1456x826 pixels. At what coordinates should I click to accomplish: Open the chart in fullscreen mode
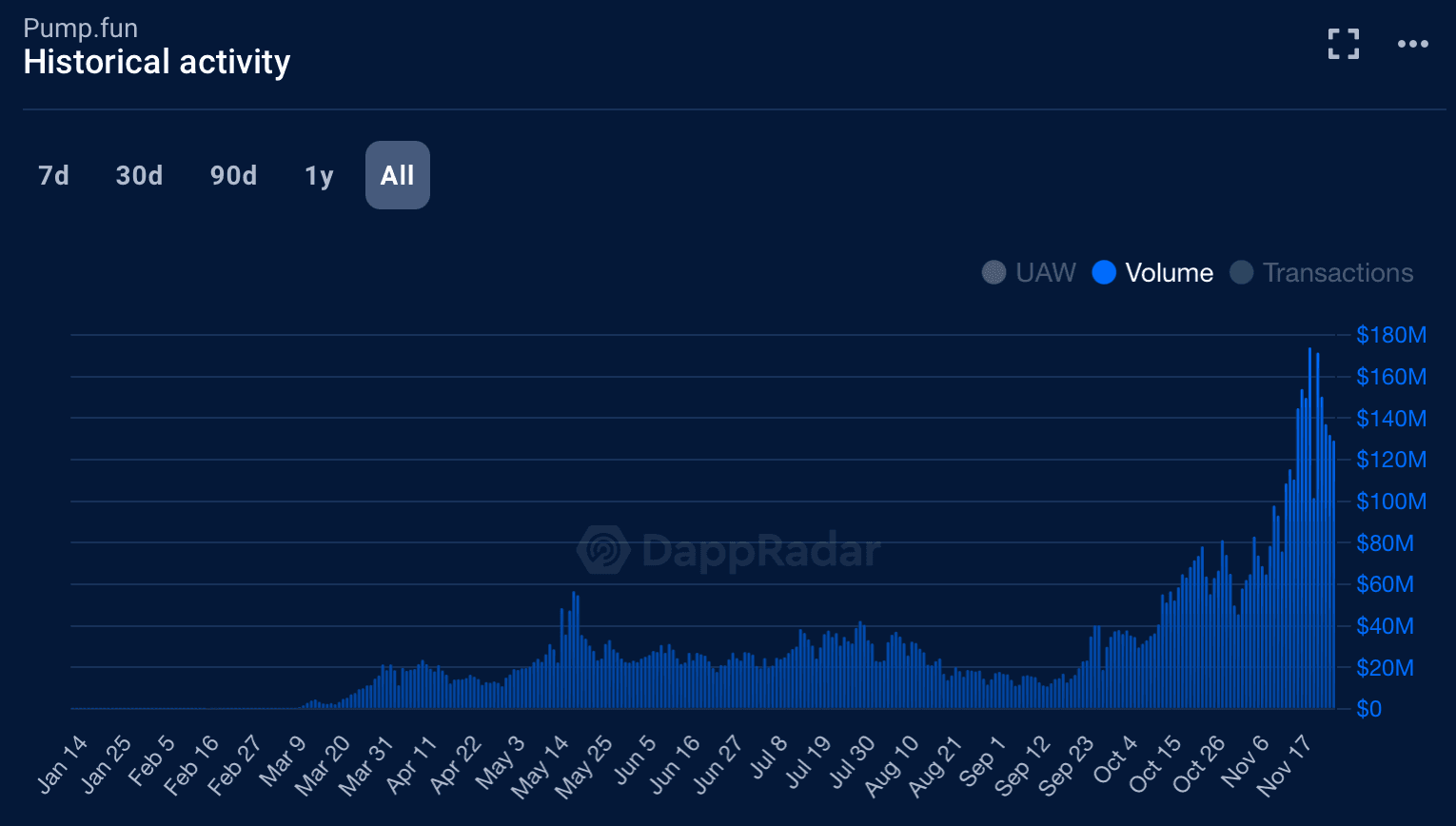(1344, 44)
